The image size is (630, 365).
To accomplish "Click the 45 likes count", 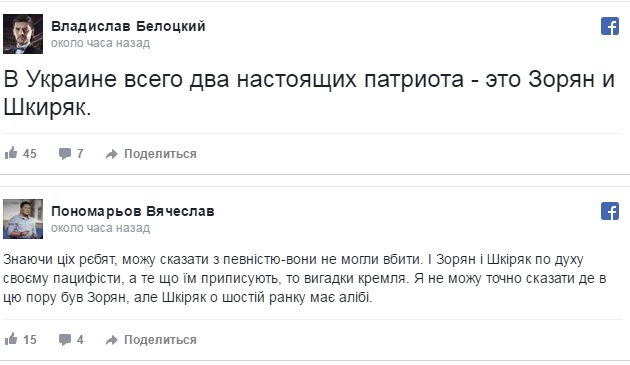I will click(x=30, y=154).
